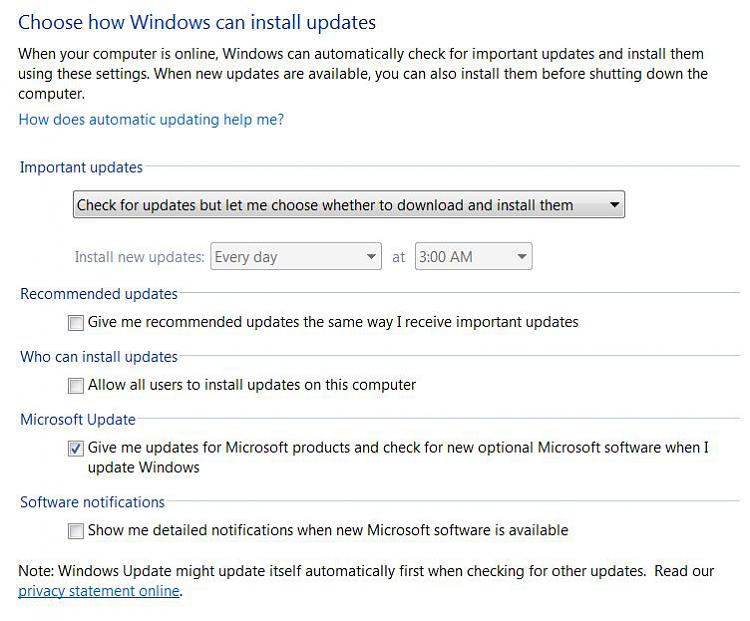The width and height of the screenshot is (750, 621).
Task: Expand the '3:00 AM' time dropdown
Action: pyautogui.click(x=474, y=256)
